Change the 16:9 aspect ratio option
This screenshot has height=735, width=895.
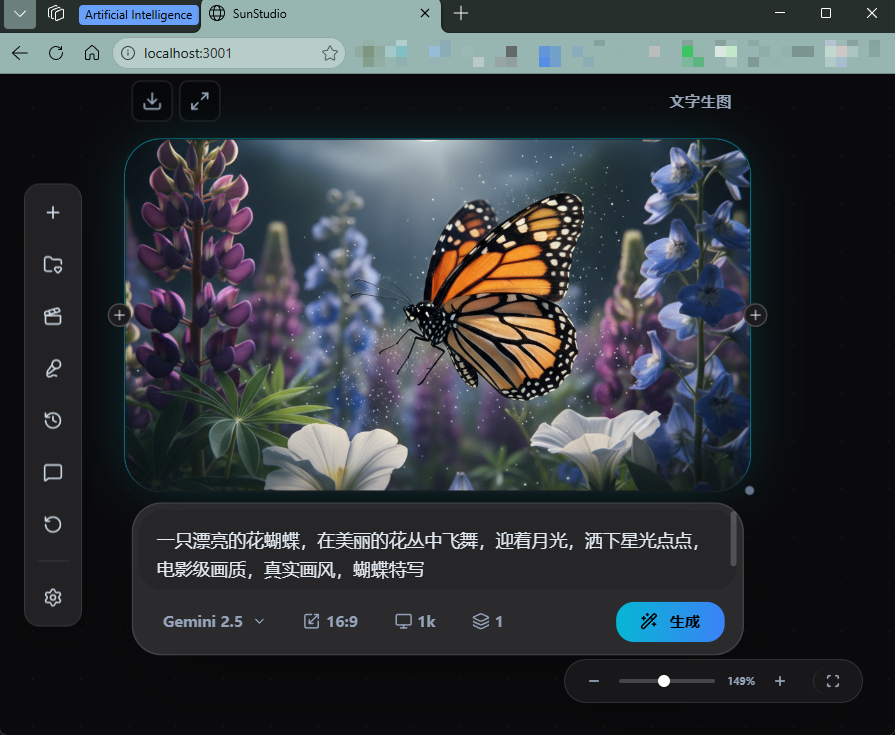pos(331,621)
